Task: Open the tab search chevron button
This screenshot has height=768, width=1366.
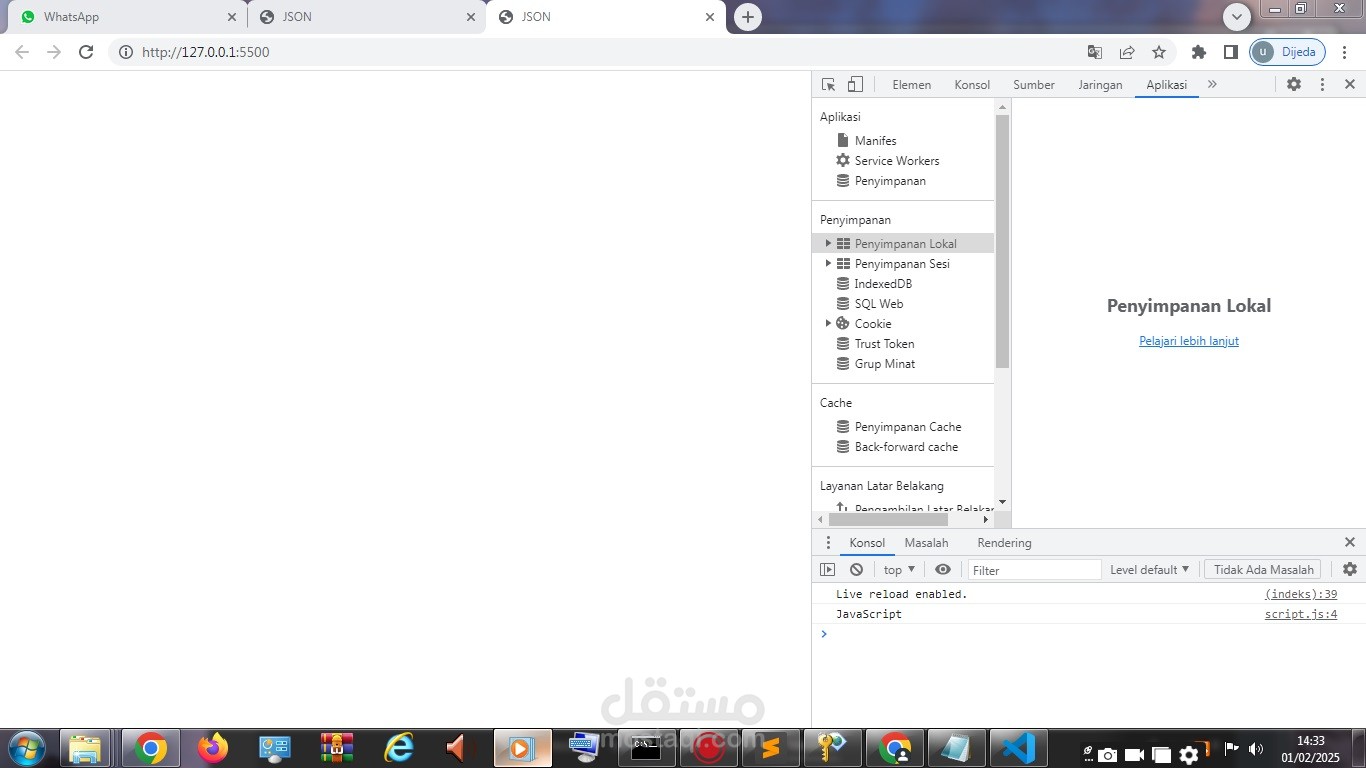Action: click(1237, 16)
